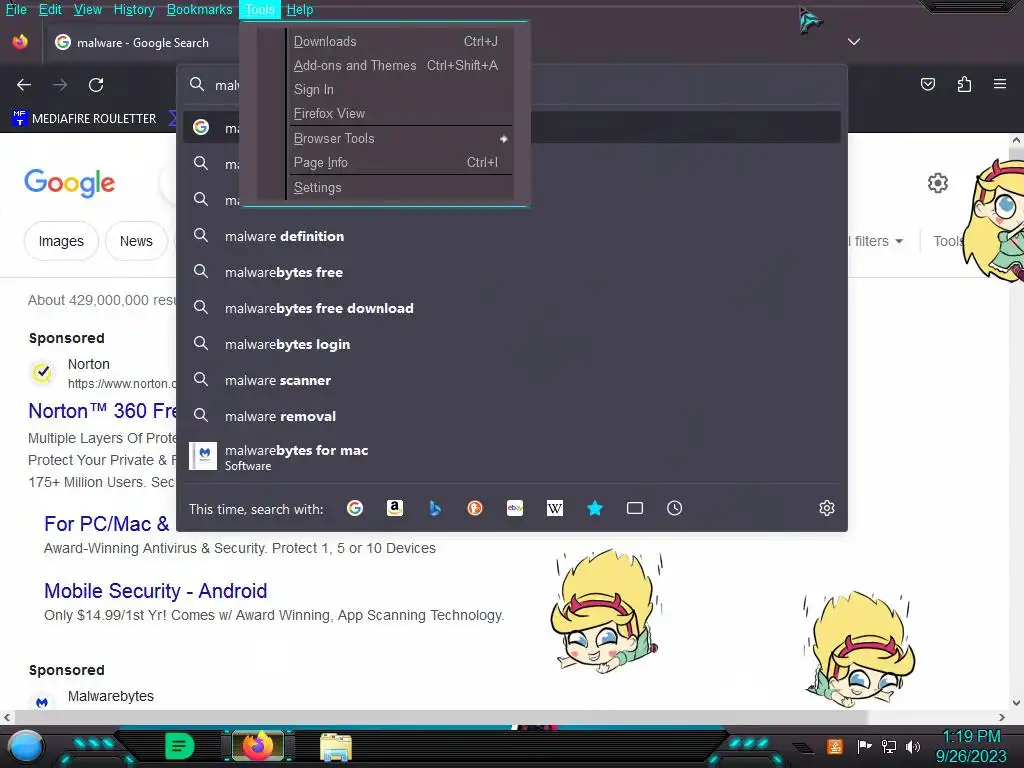
Task: Open File Explorer from taskbar
Action: (x=336, y=747)
